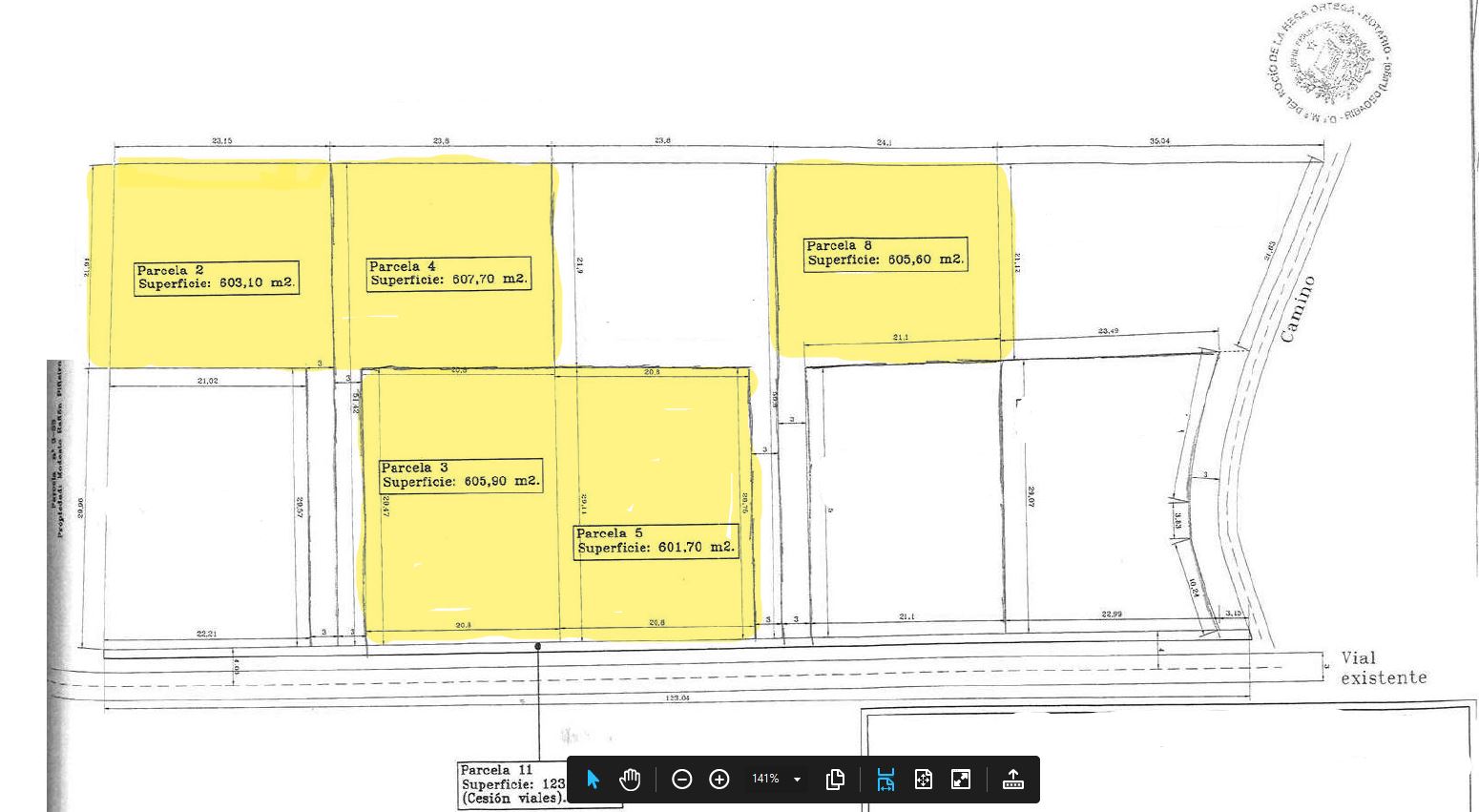Click the Parcela 3 label box

point(461,475)
